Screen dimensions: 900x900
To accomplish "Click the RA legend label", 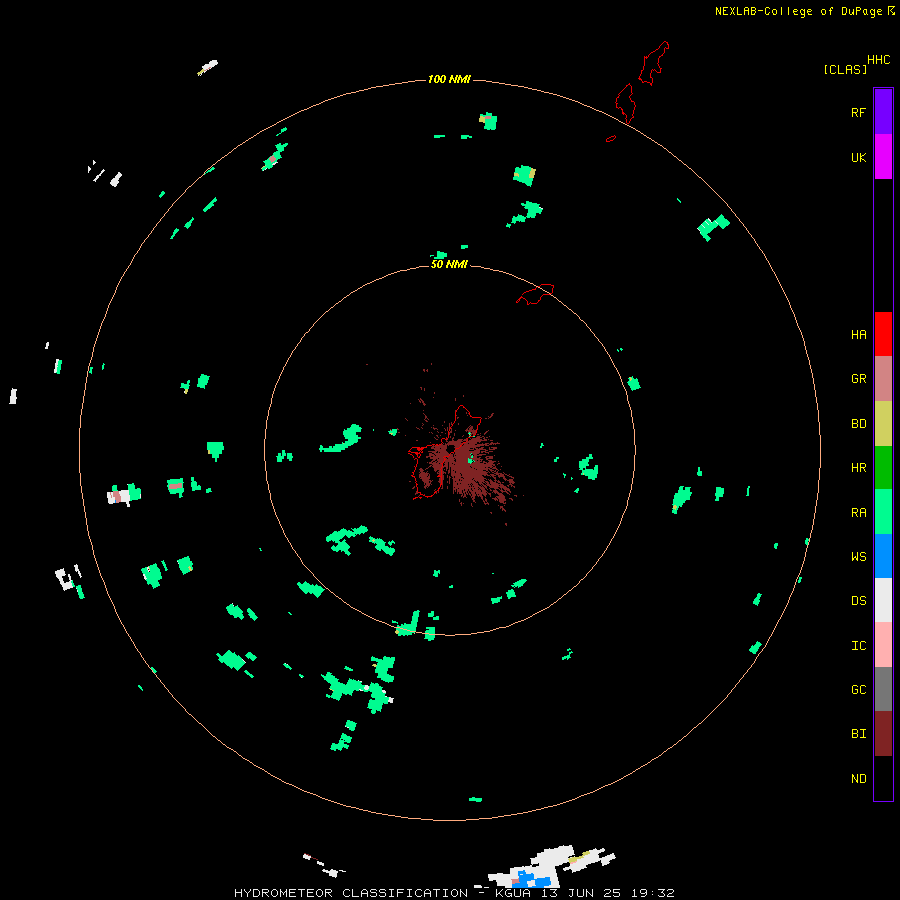I will tap(858, 513).
